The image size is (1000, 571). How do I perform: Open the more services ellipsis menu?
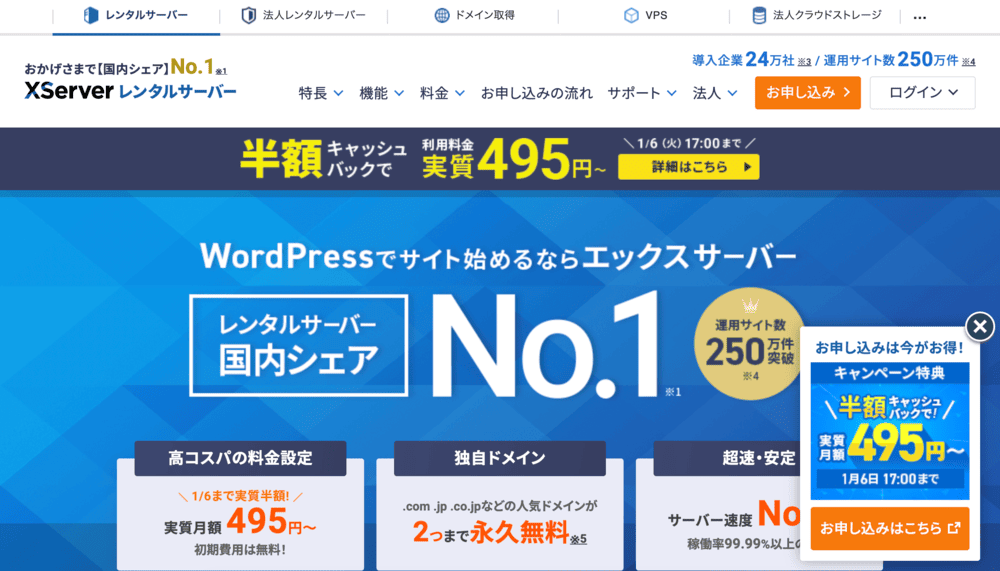tap(920, 18)
